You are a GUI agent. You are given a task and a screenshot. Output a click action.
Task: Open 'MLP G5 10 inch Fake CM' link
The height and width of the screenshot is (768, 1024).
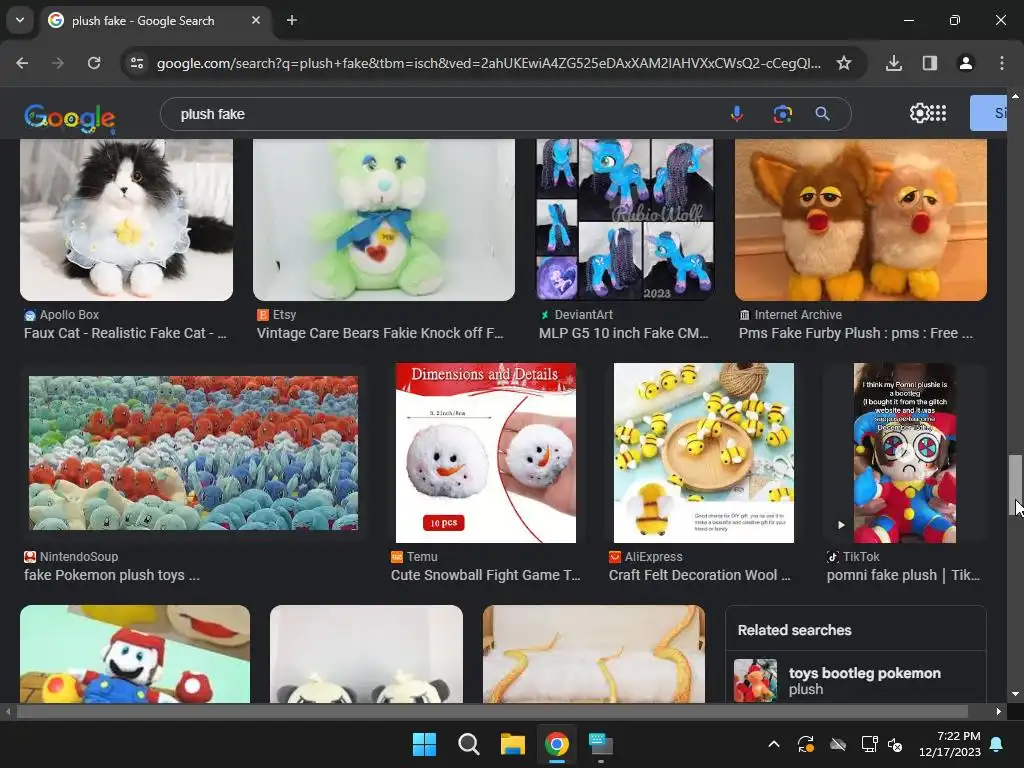pyautogui.click(x=624, y=333)
